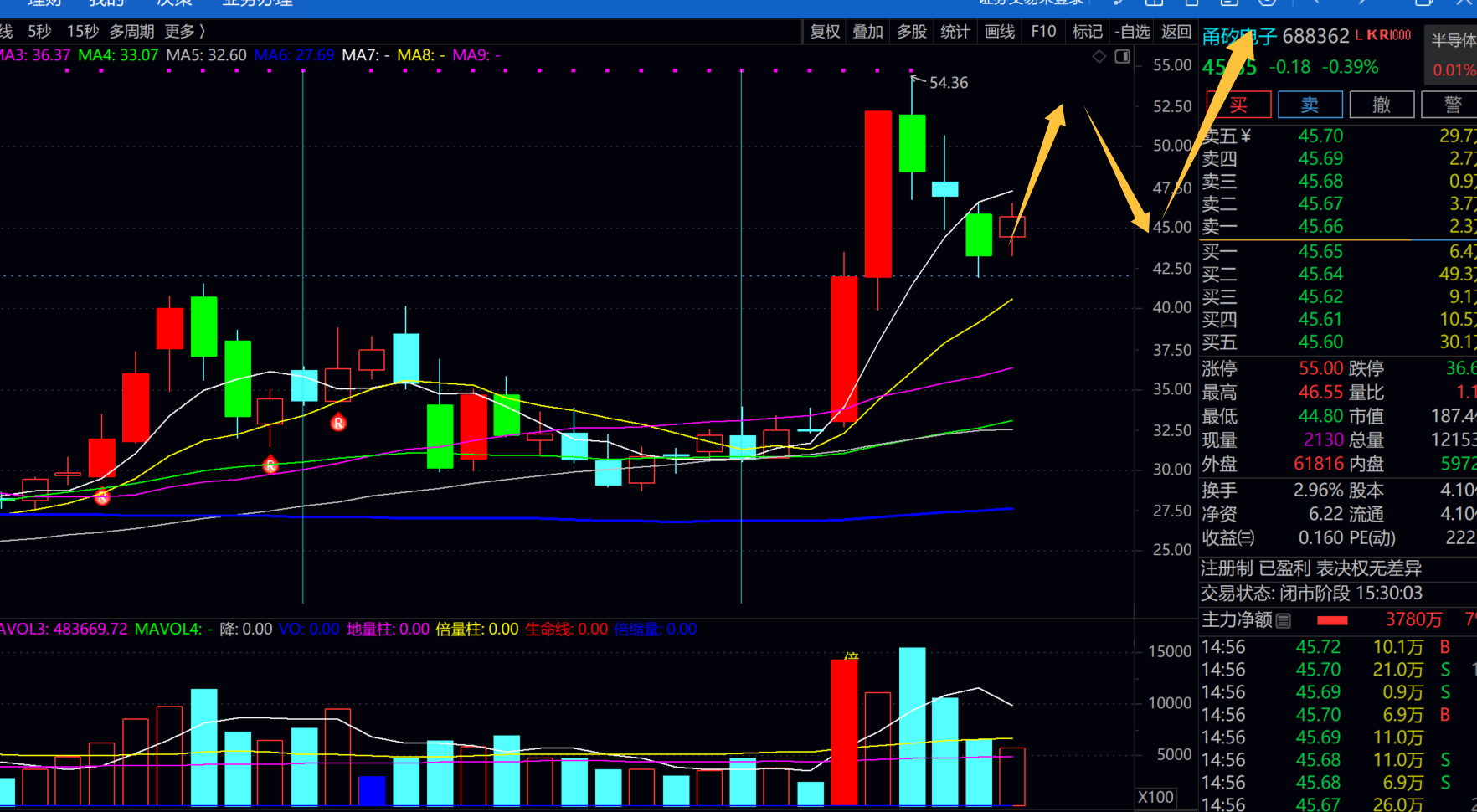The width and height of the screenshot is (1477, 812).
Task: Click the 收益(三) quarter indicator
Action: (x=1228, y=538)
